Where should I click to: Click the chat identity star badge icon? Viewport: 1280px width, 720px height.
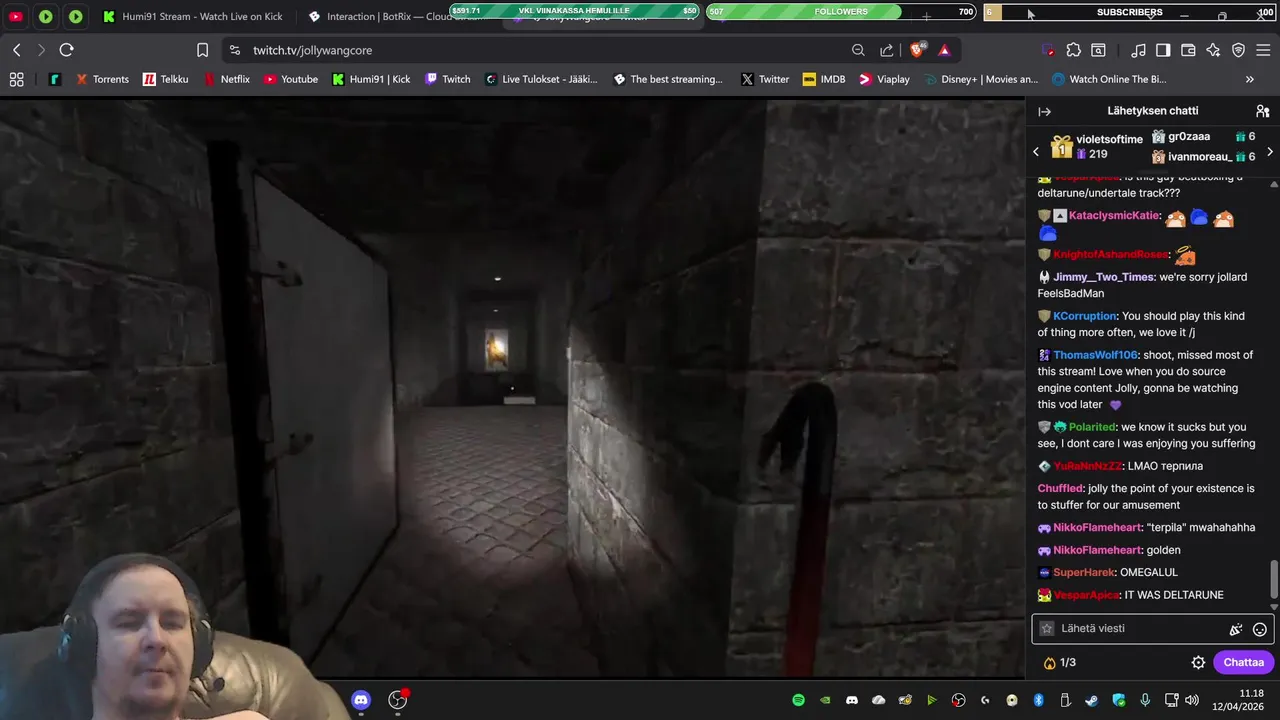click(x=1047, y=629)
